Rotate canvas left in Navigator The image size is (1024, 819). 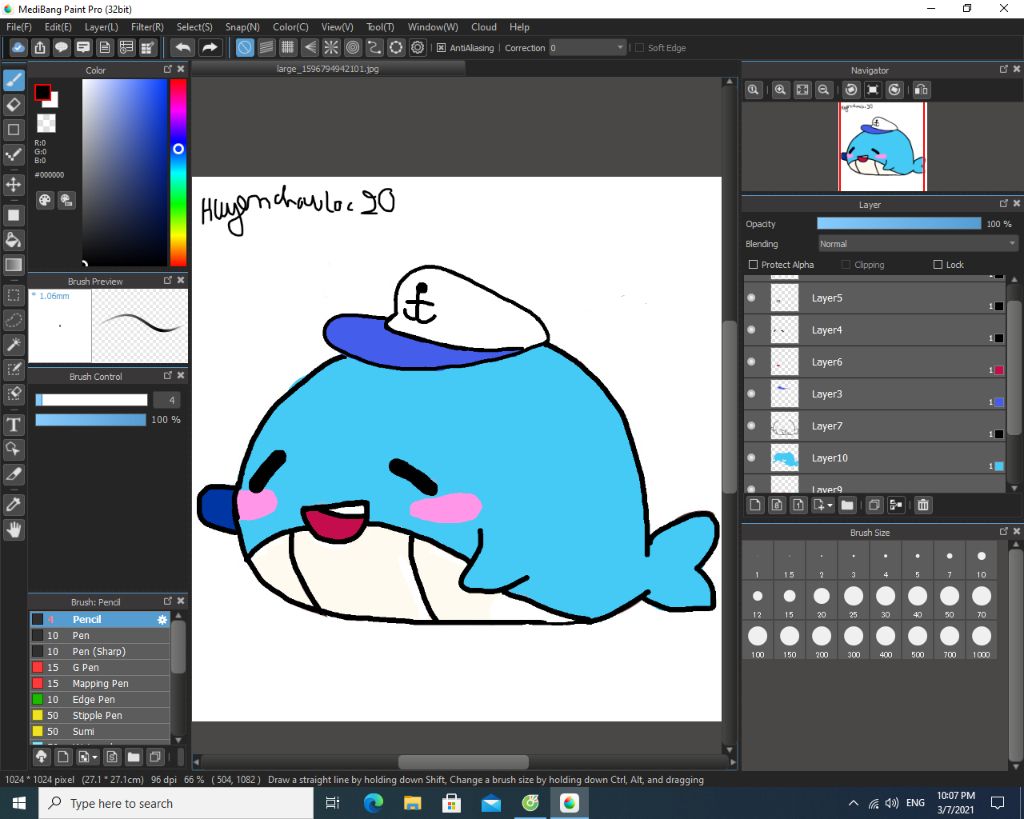(851, 90)
